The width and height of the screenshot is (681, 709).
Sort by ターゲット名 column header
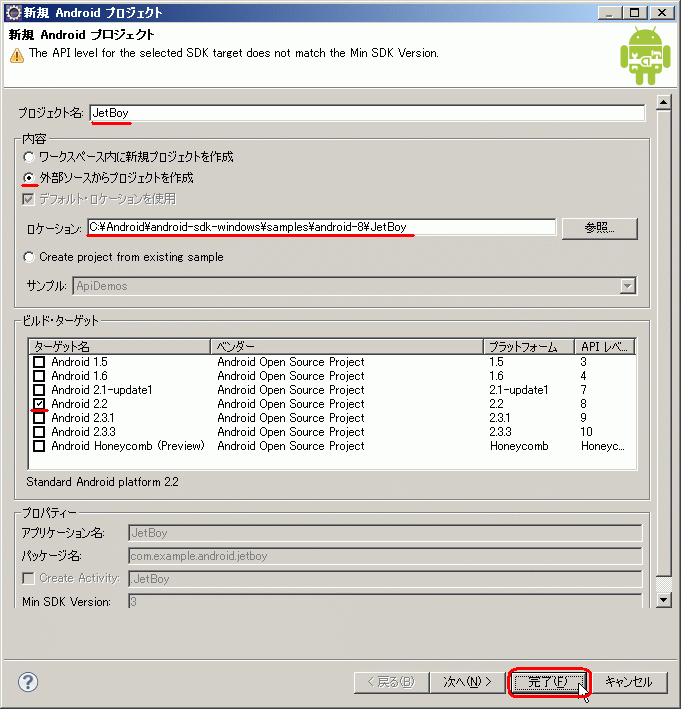(x=120, y=346)
